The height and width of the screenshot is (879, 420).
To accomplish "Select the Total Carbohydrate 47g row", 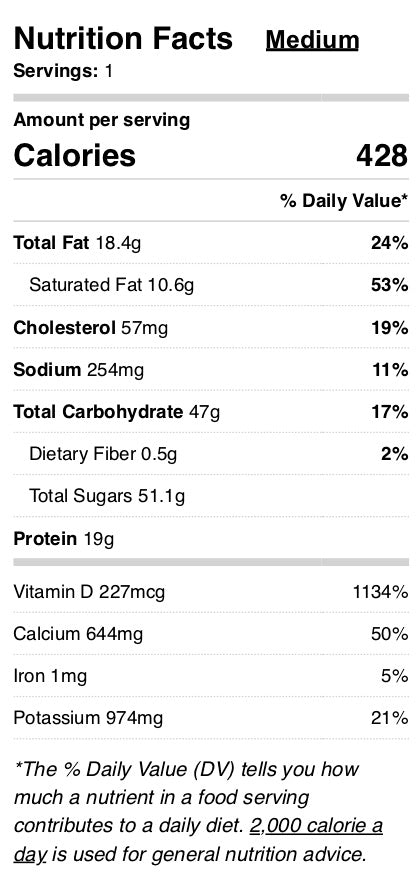I will (211, 412).
